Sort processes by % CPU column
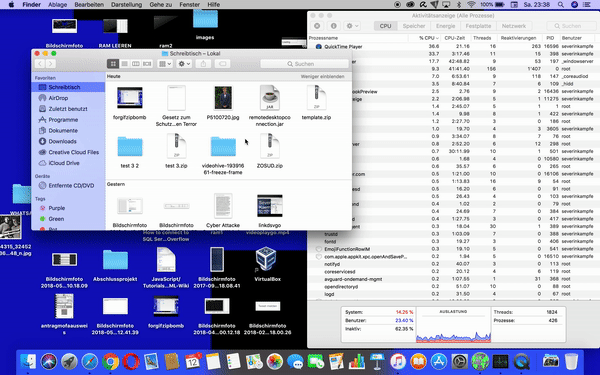Image resolution: width=600 pixels, height=375 pixels. [x=424, y=38]
